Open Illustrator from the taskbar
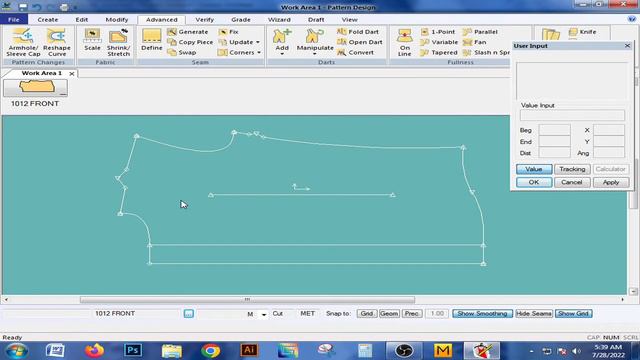Image resolution: width=640 pixels, height=360 pixels. [x=249, y=351]
